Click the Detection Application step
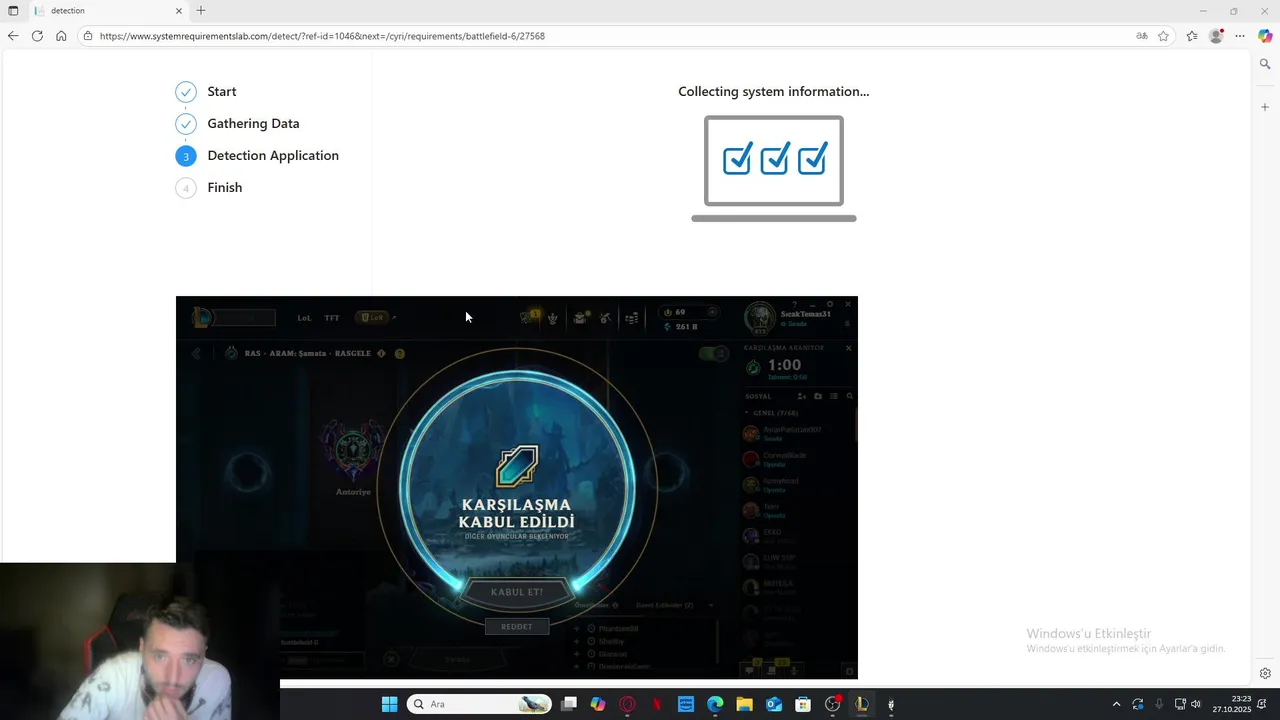 (x=273, y=155)
